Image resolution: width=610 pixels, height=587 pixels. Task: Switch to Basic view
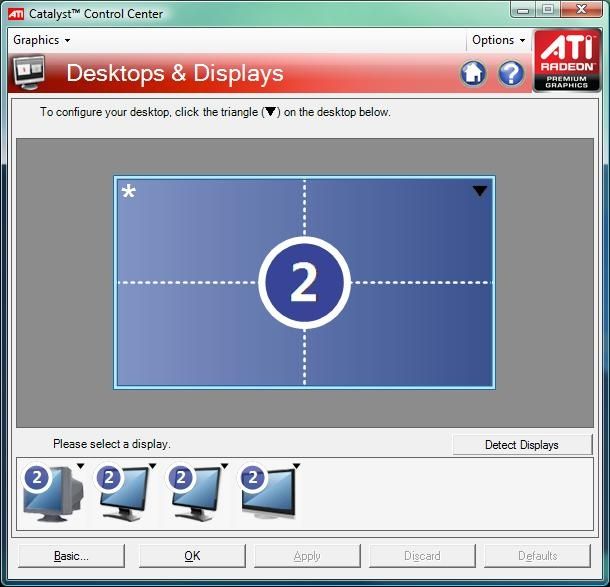pyautogui.click(x=71, y=556)
